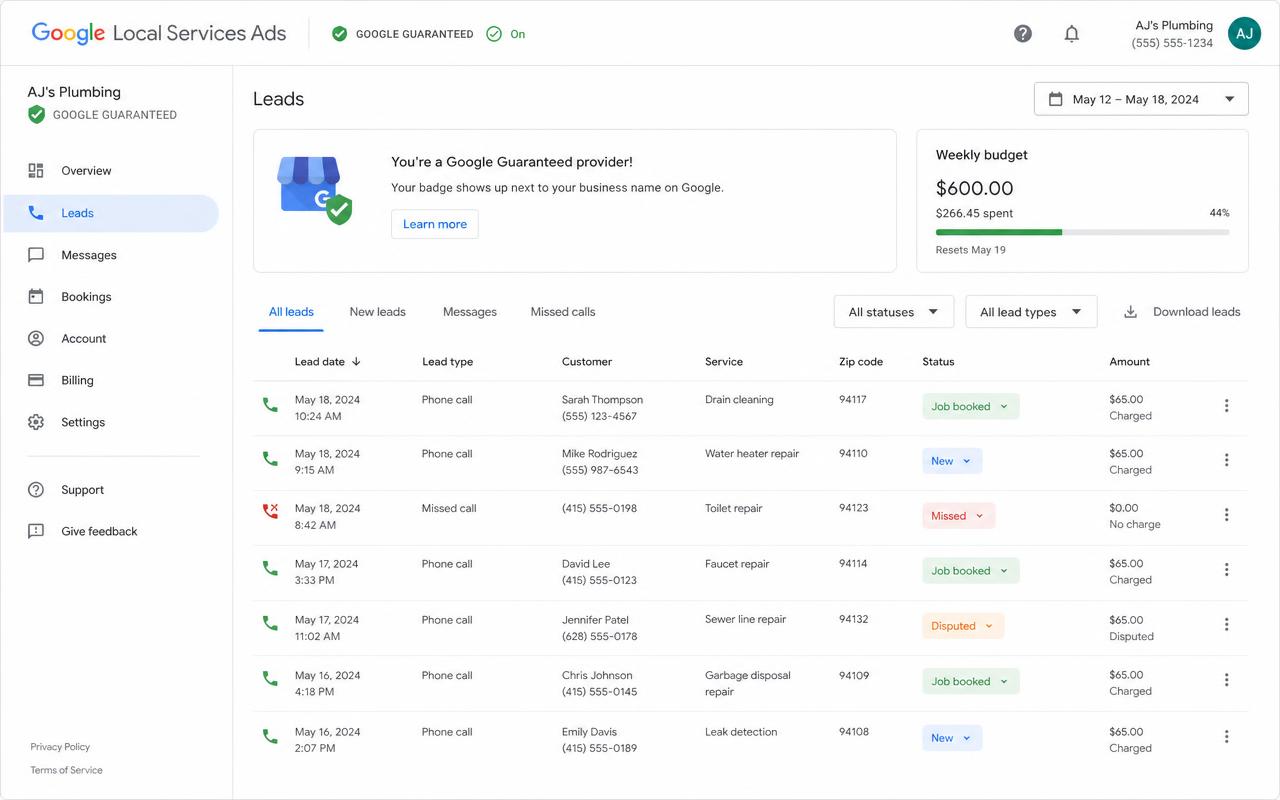This screenshot has height=800, width=1280.
Task: Click the Billing card icon in sidebar
Action: (36, 381)
